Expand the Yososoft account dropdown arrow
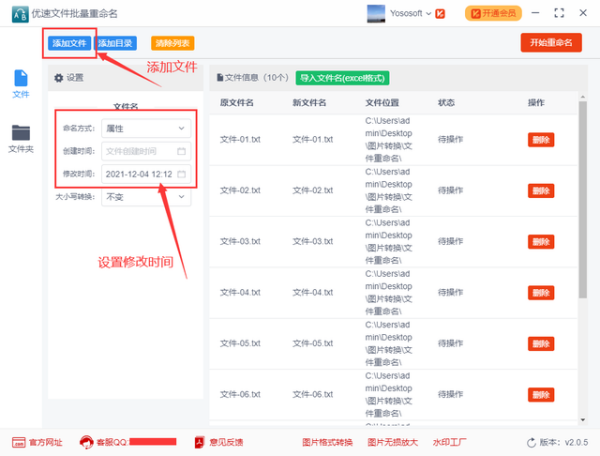 point(429,14)
